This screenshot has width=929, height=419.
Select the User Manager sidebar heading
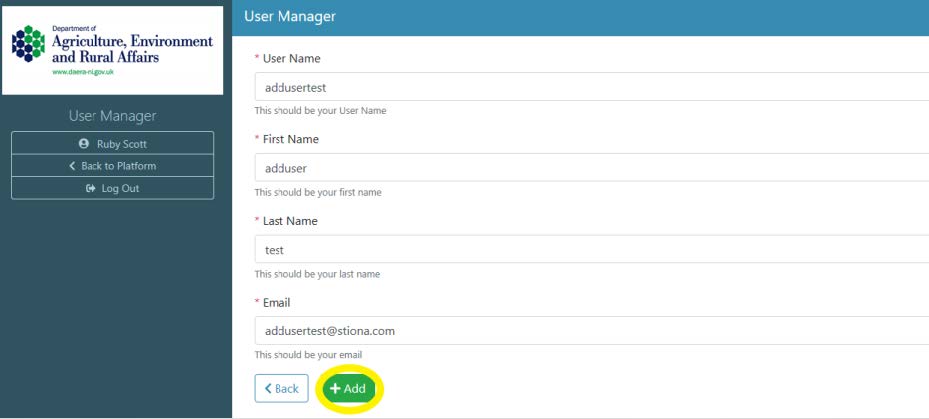(x=112, y=117)
